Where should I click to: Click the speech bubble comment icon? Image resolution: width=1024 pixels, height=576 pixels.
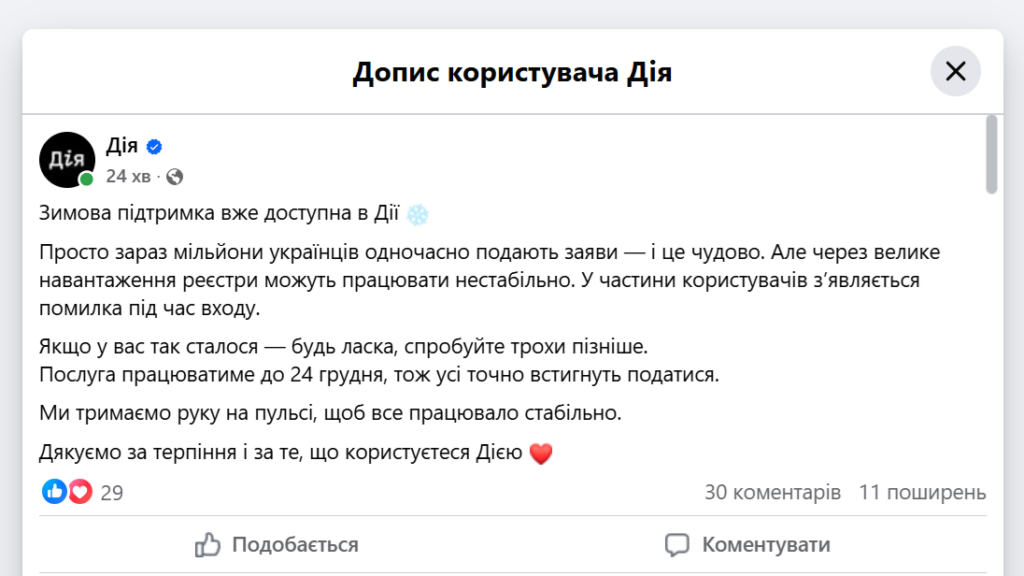click(677, 545)
